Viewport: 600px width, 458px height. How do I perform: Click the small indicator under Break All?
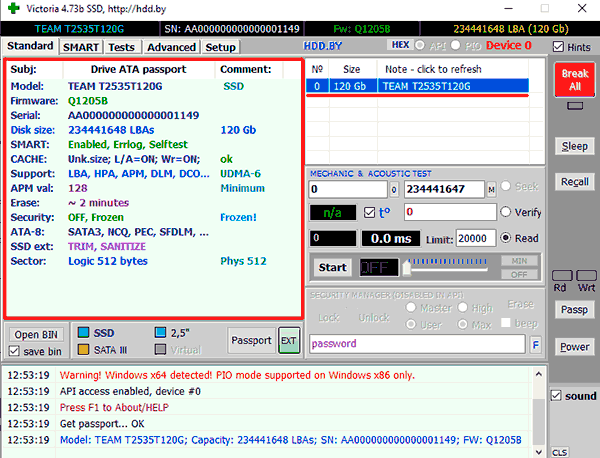[575, 106]
